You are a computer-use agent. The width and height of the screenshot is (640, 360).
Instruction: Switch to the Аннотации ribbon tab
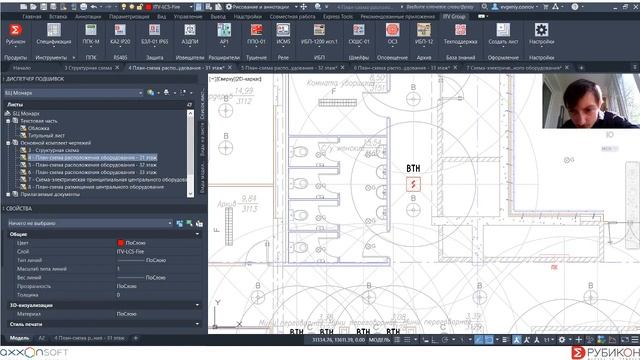point(88,17)
